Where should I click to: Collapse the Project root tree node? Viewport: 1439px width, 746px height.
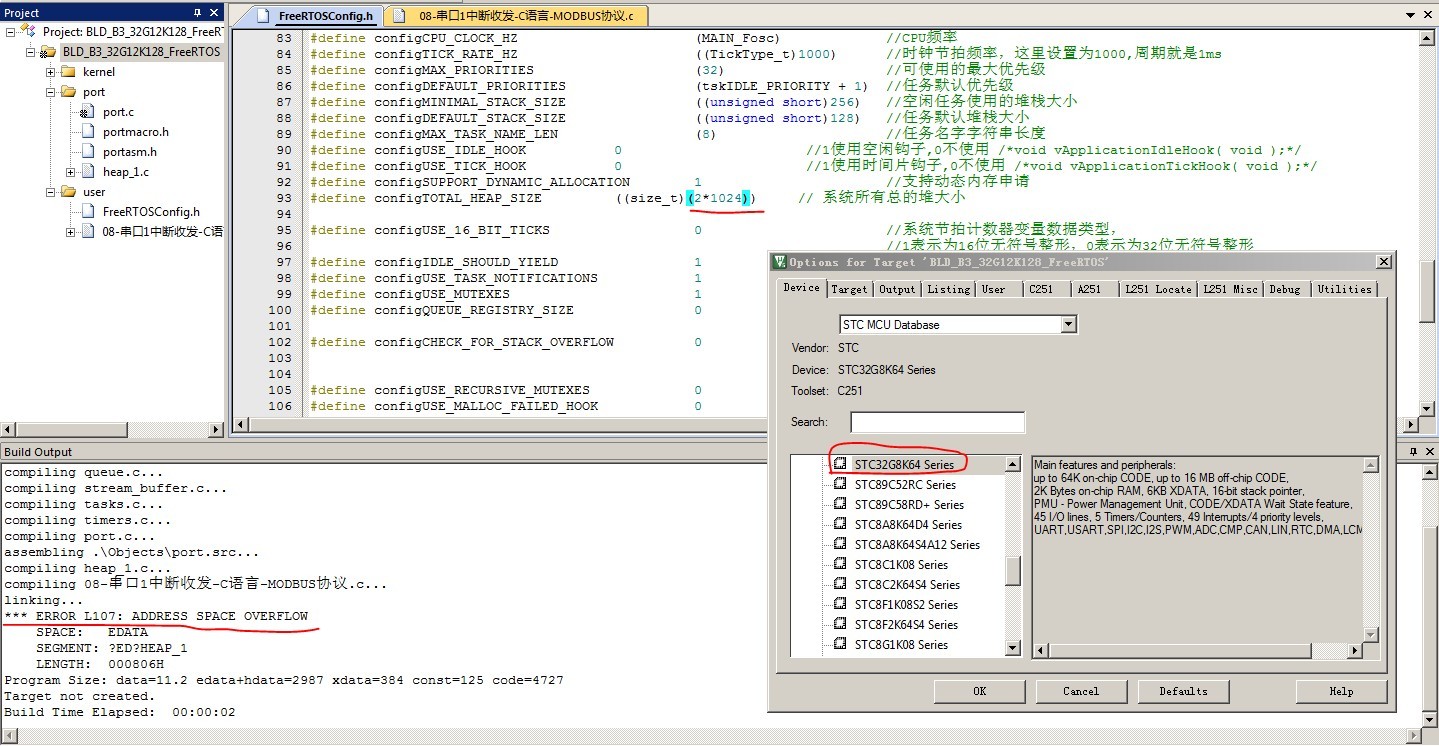tap(11, 32)
